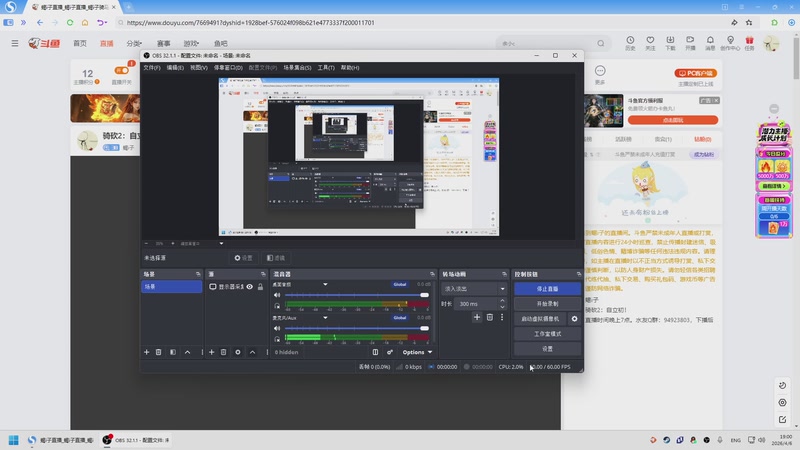Open scene filters icon in Scenes dock toolbar
Image resolution: width=800 pixels, height=450 pixels.
click(173, 352)
